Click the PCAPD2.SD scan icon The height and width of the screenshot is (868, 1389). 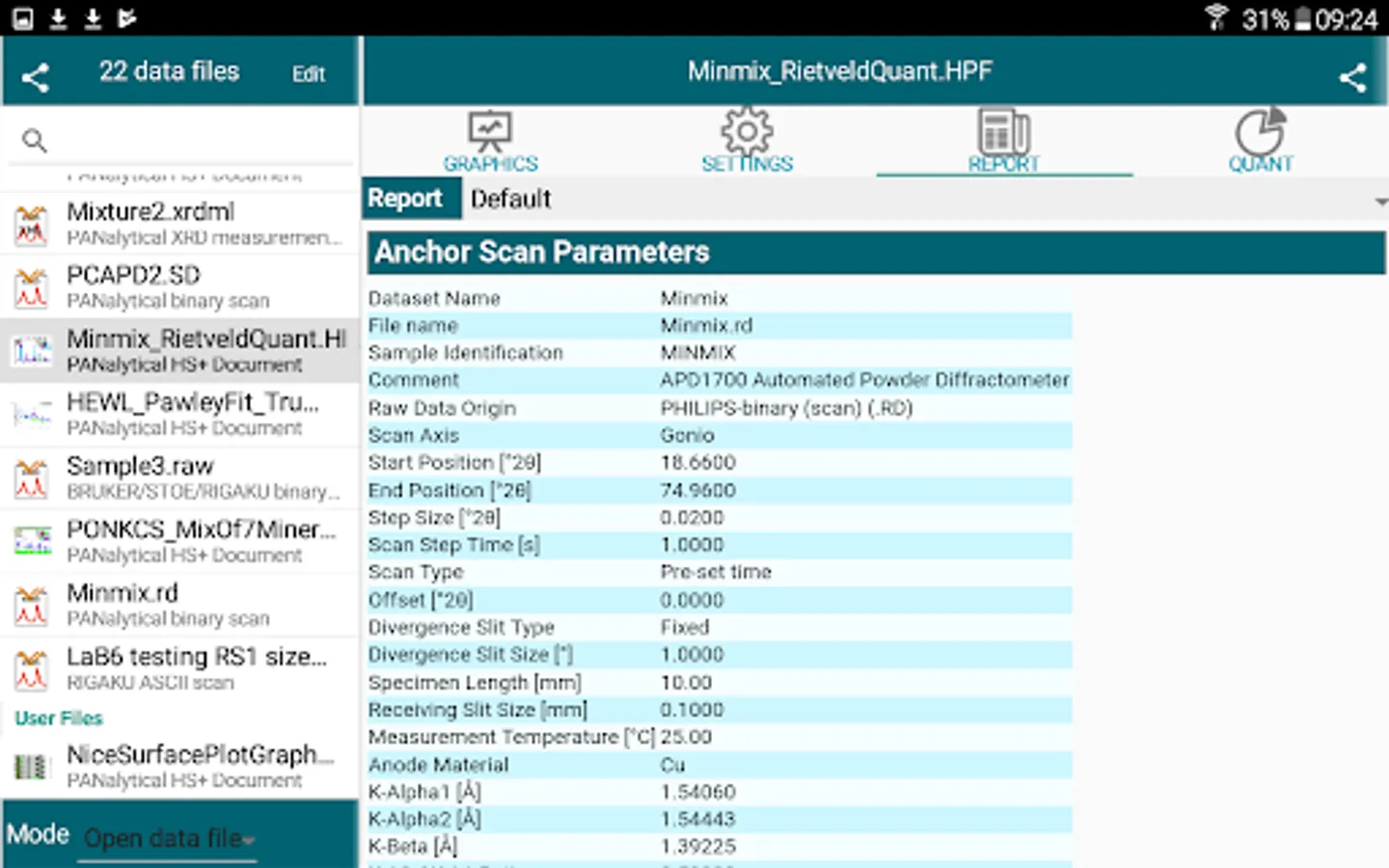click(32, 288)
